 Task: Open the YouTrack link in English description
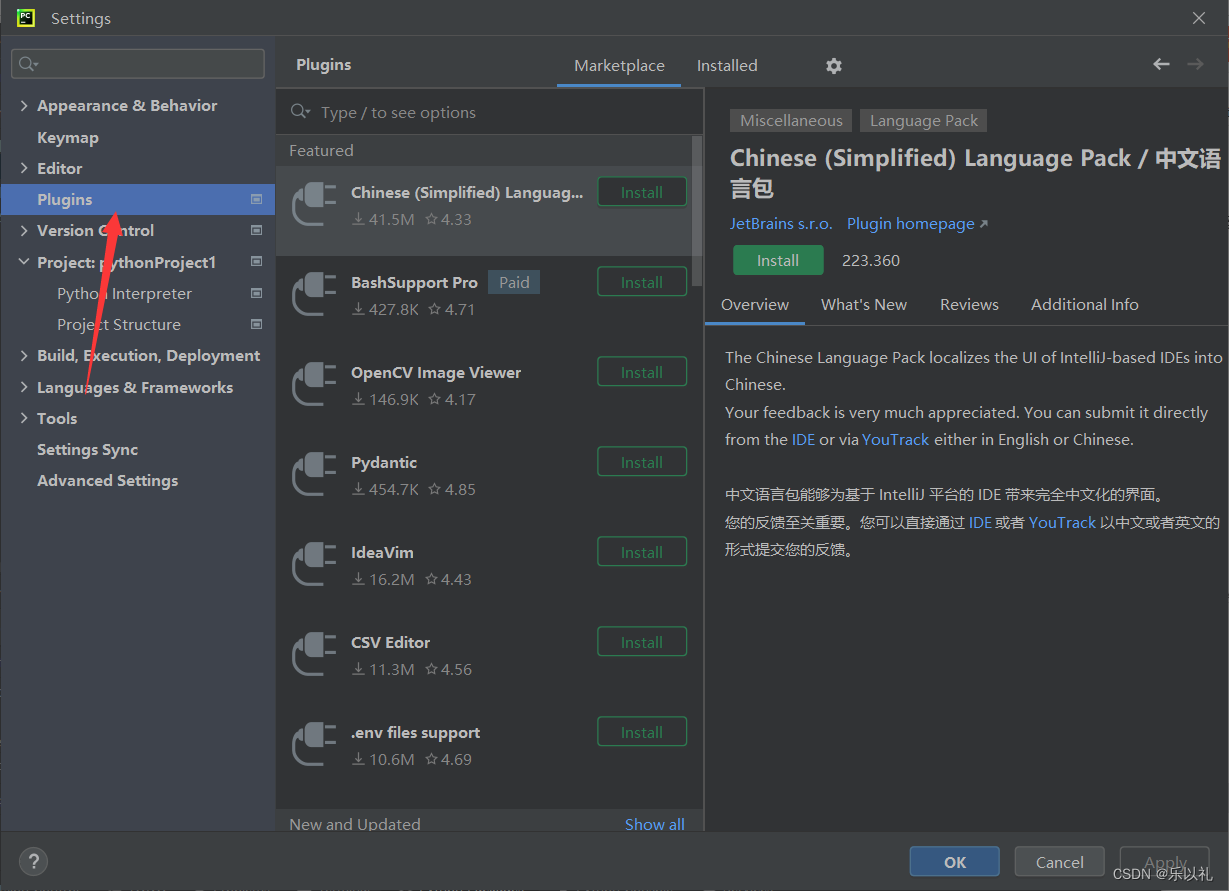pos(896,439)
